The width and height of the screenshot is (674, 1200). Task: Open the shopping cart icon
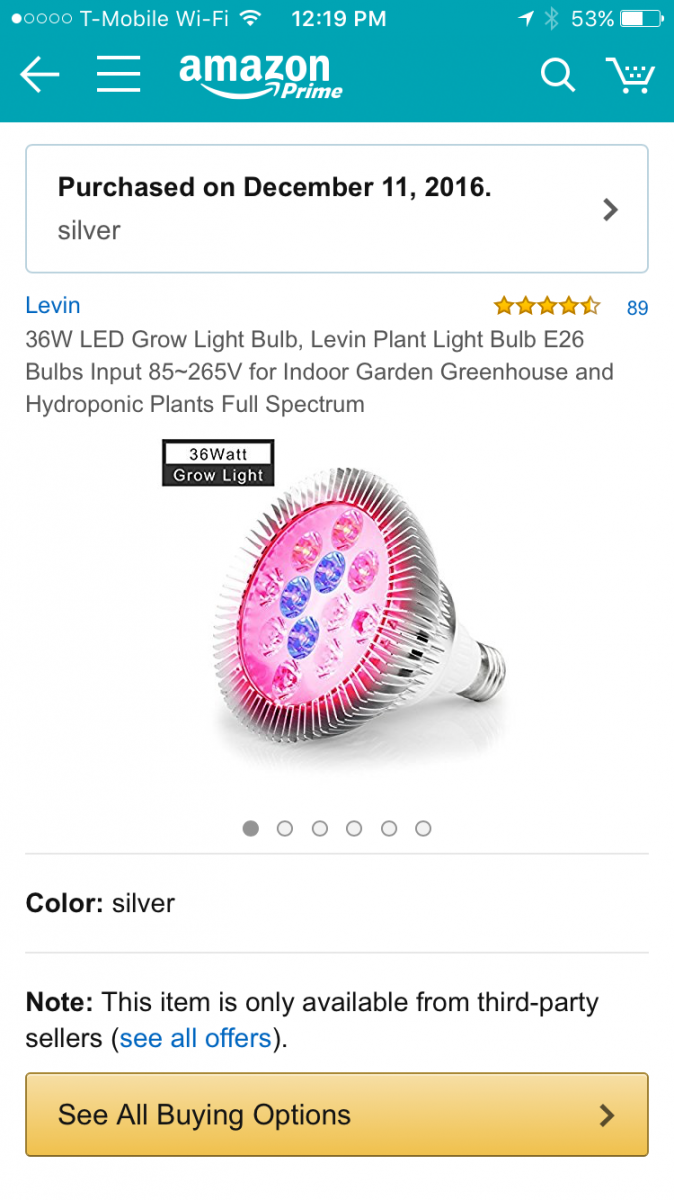(630, 75)
